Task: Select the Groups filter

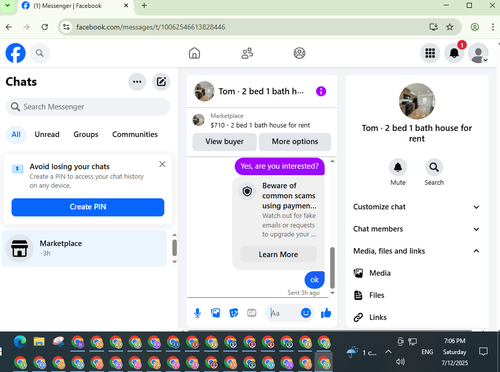Action: point(86,134)
